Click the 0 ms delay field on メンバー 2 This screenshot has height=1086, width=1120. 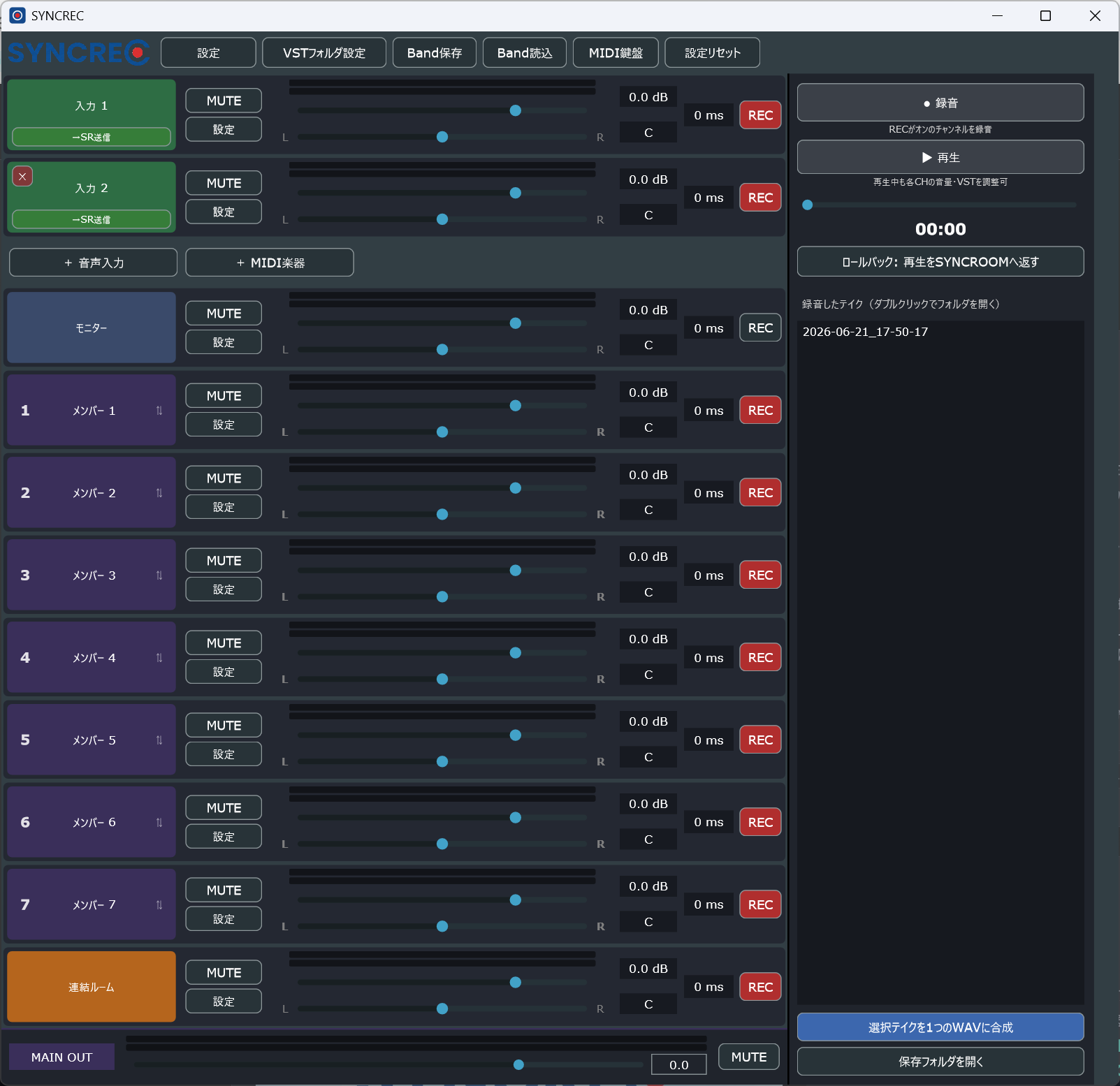(708, 493)
